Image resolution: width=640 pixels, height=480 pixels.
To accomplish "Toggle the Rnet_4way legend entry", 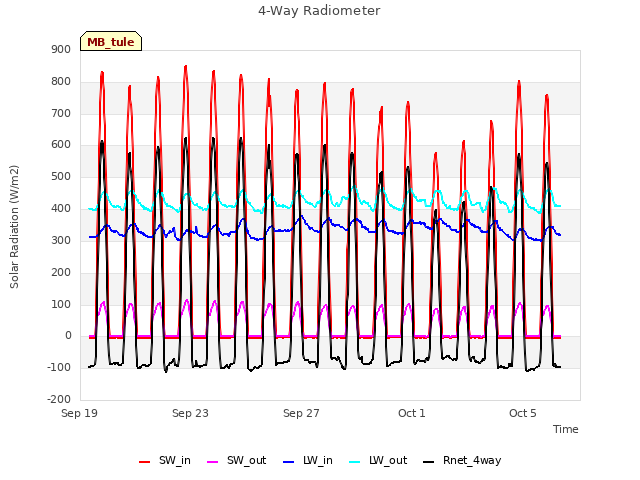I will (462, 461).
